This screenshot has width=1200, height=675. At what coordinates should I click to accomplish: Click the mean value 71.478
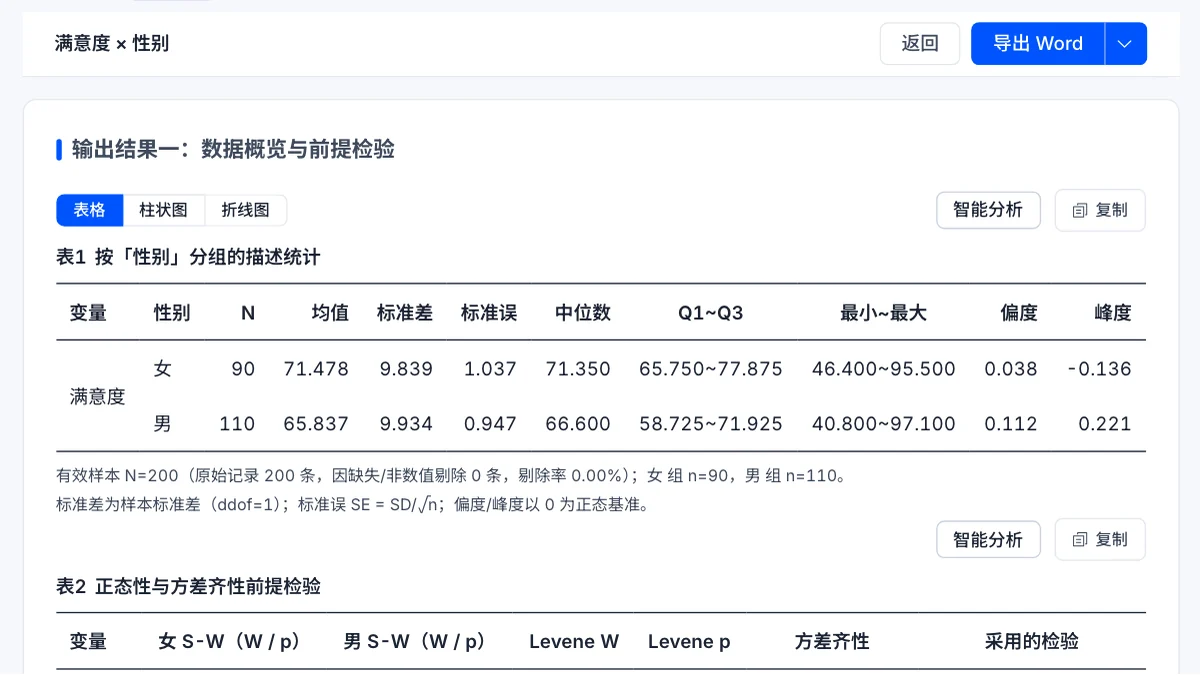pos(316,369)
